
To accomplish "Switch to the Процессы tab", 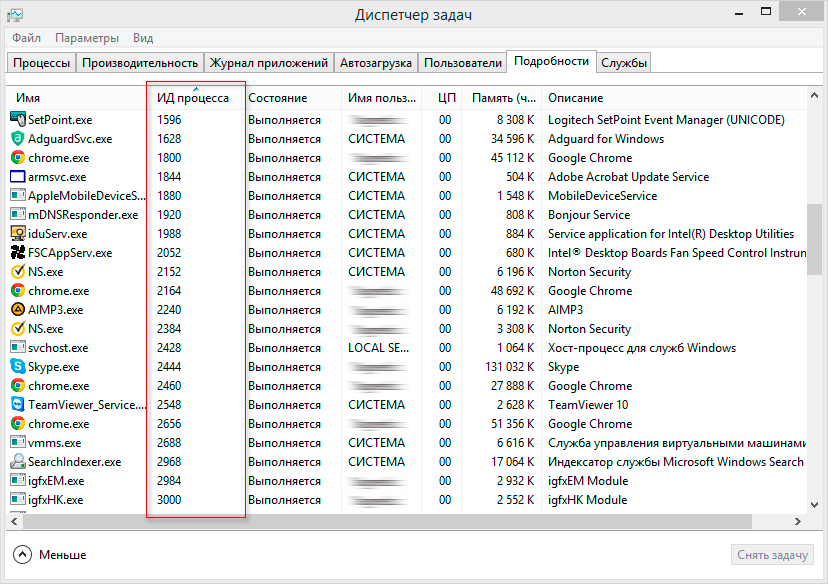I will (41, 63).
